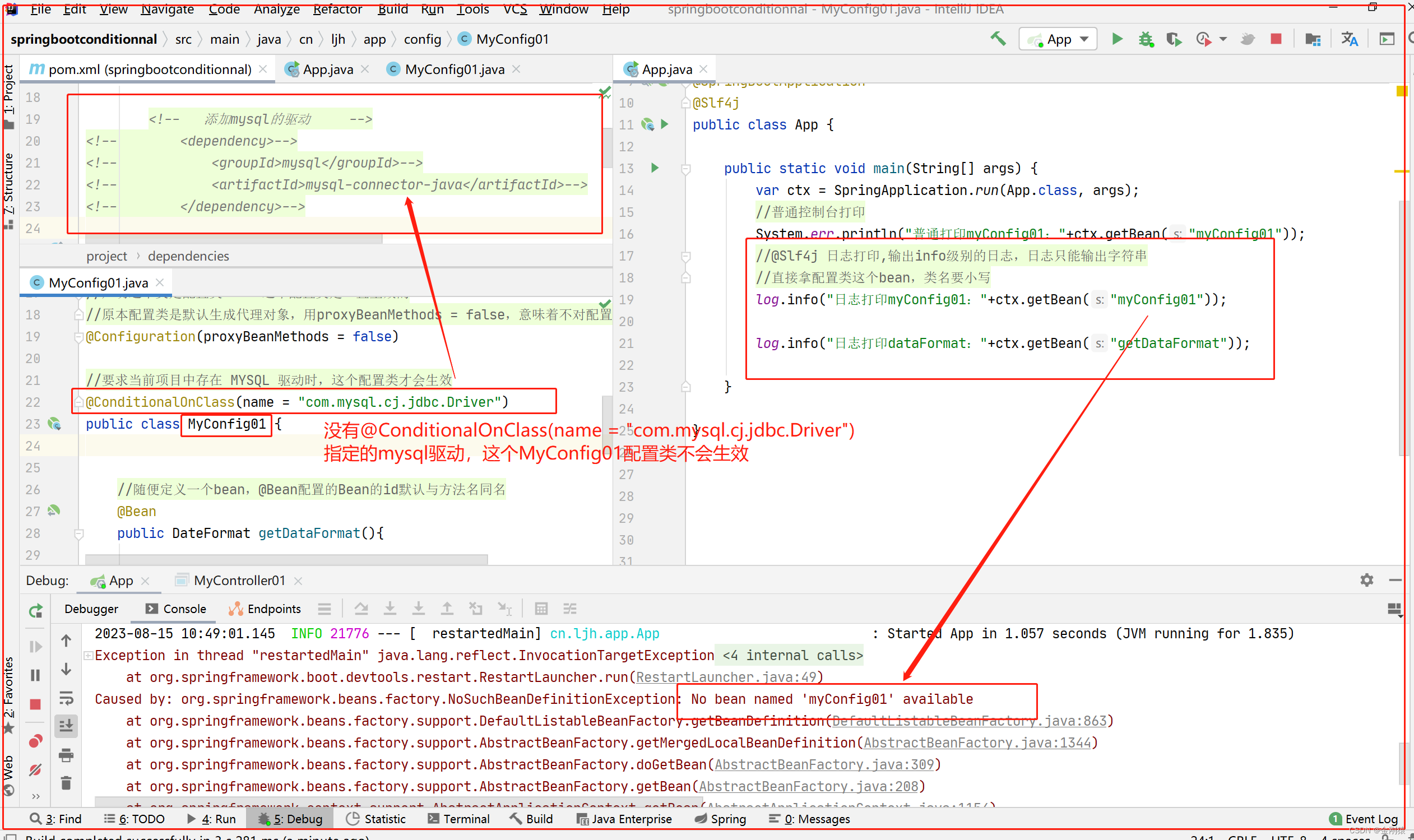
Task: Toggle mute breakpoints in the debugger sidebar
Action: coord(35,770)
